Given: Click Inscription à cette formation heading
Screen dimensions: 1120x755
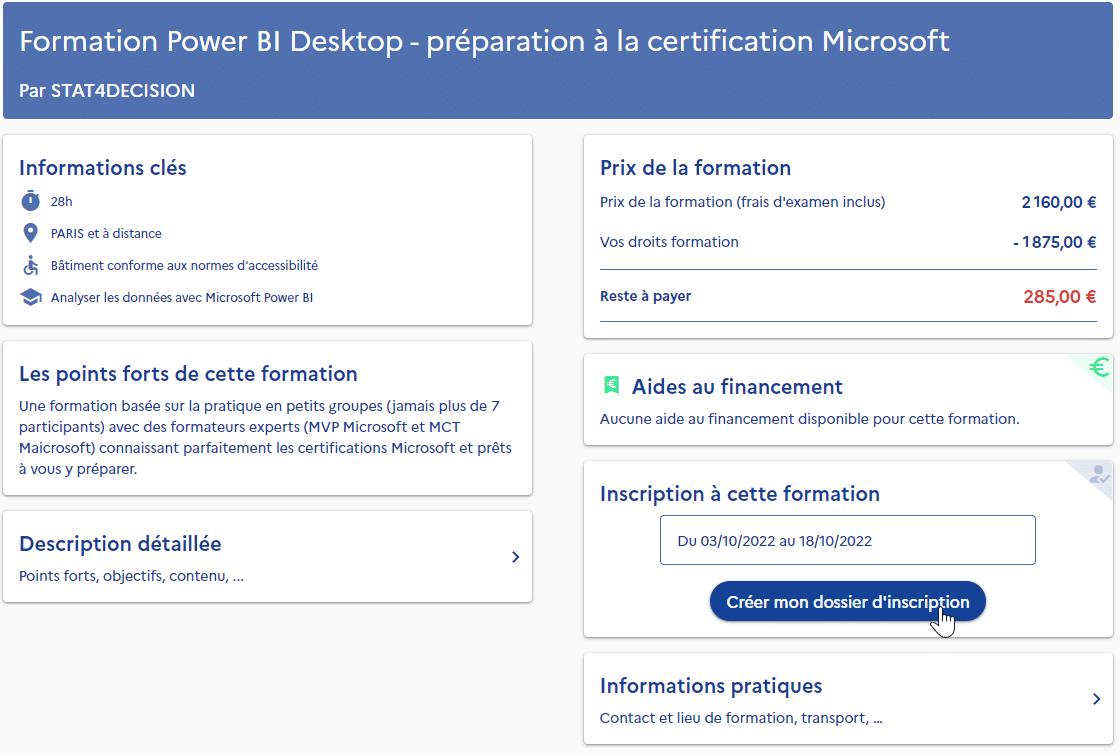Looking at the screenshot, I should 739,494.
